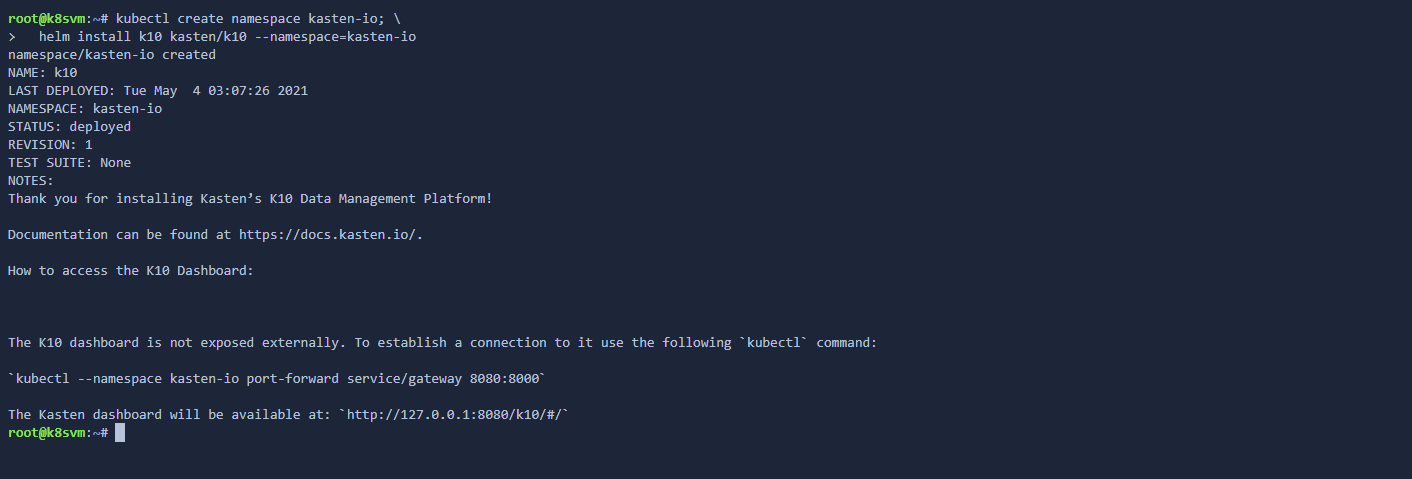Click the terminal cursor block at prompt

[x=120, y=433]
